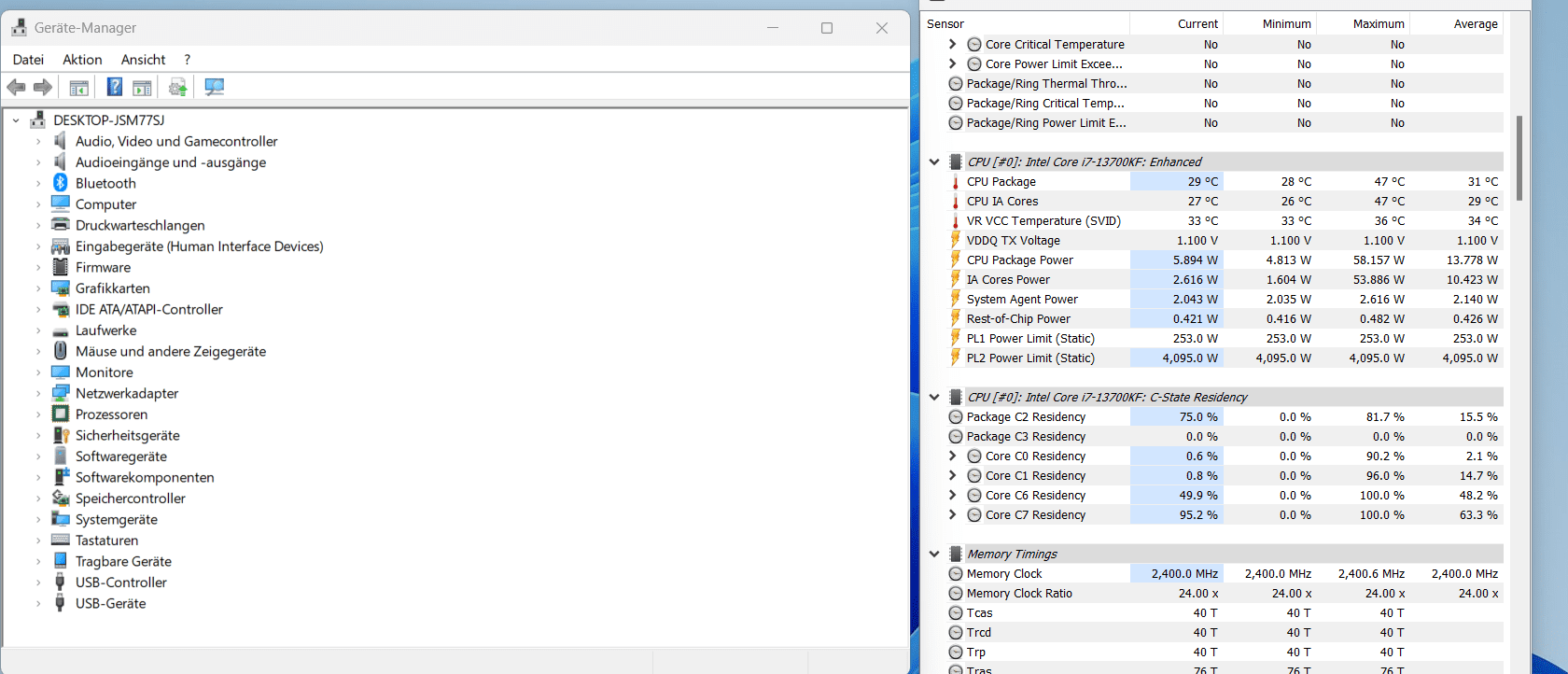Click the USB-Controller plug icon
Image resolution: width=1568 pixels, height=674 pixels.
tap(61, 583)
